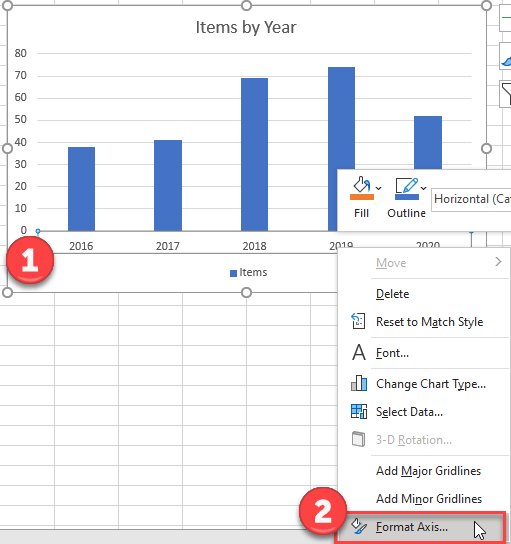Screen dimensions: 511x544
Task: Click the vertical axis label 80
Action: pyautogui.click(x=20, y=53)
